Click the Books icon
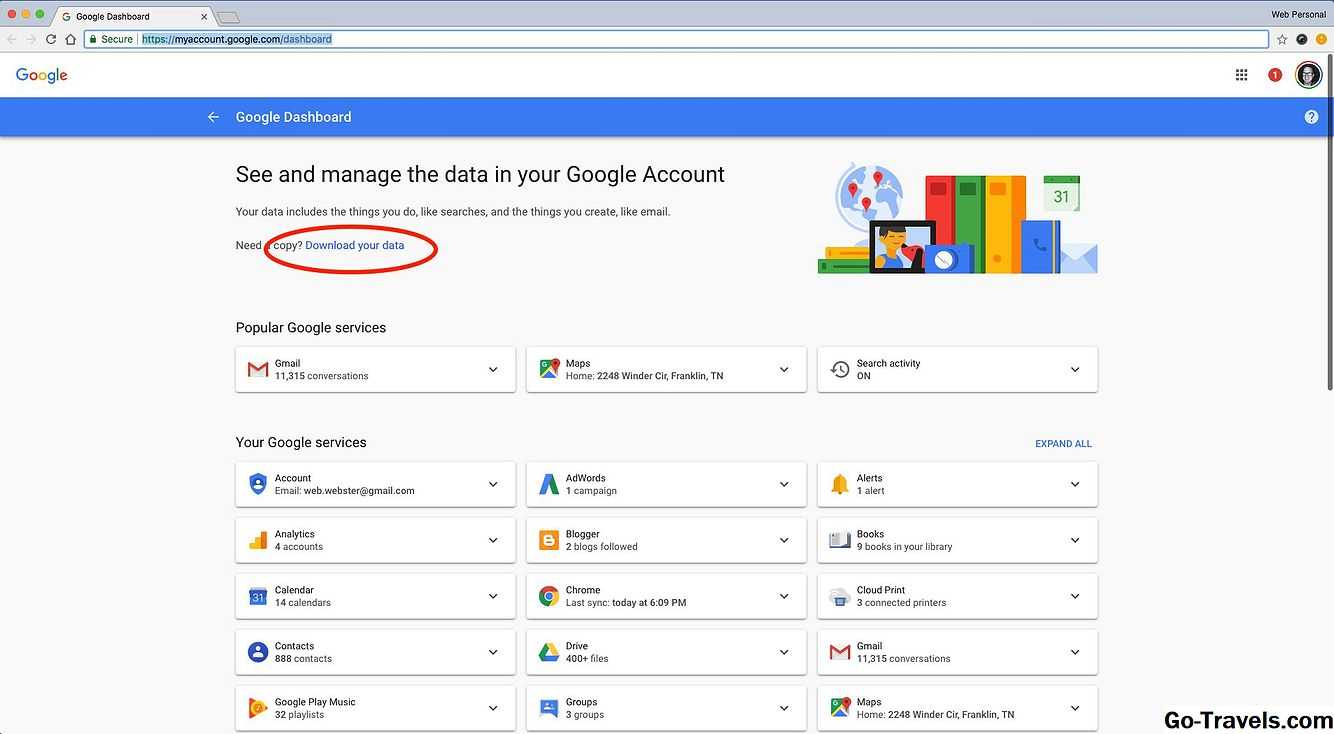 [x=840, y=540]
